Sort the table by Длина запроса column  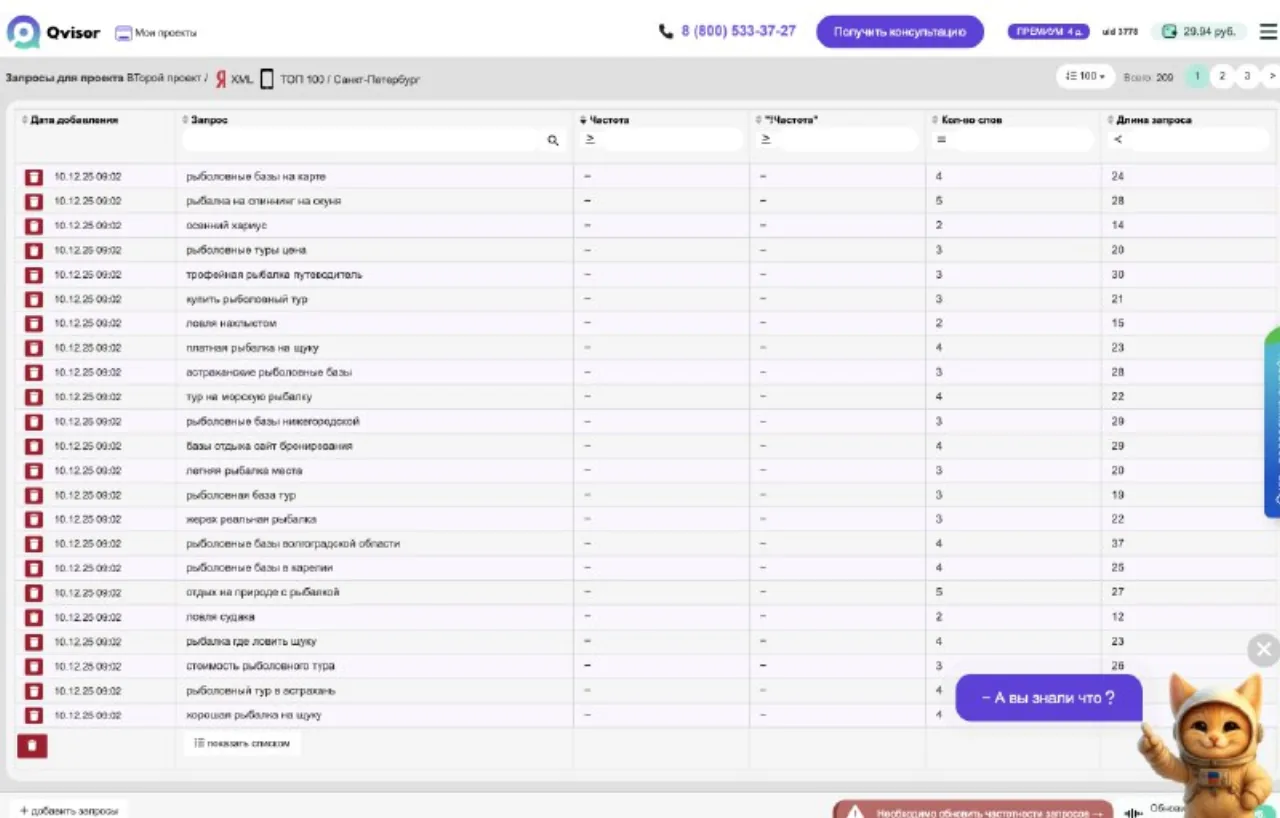[x=1150, y=120]
